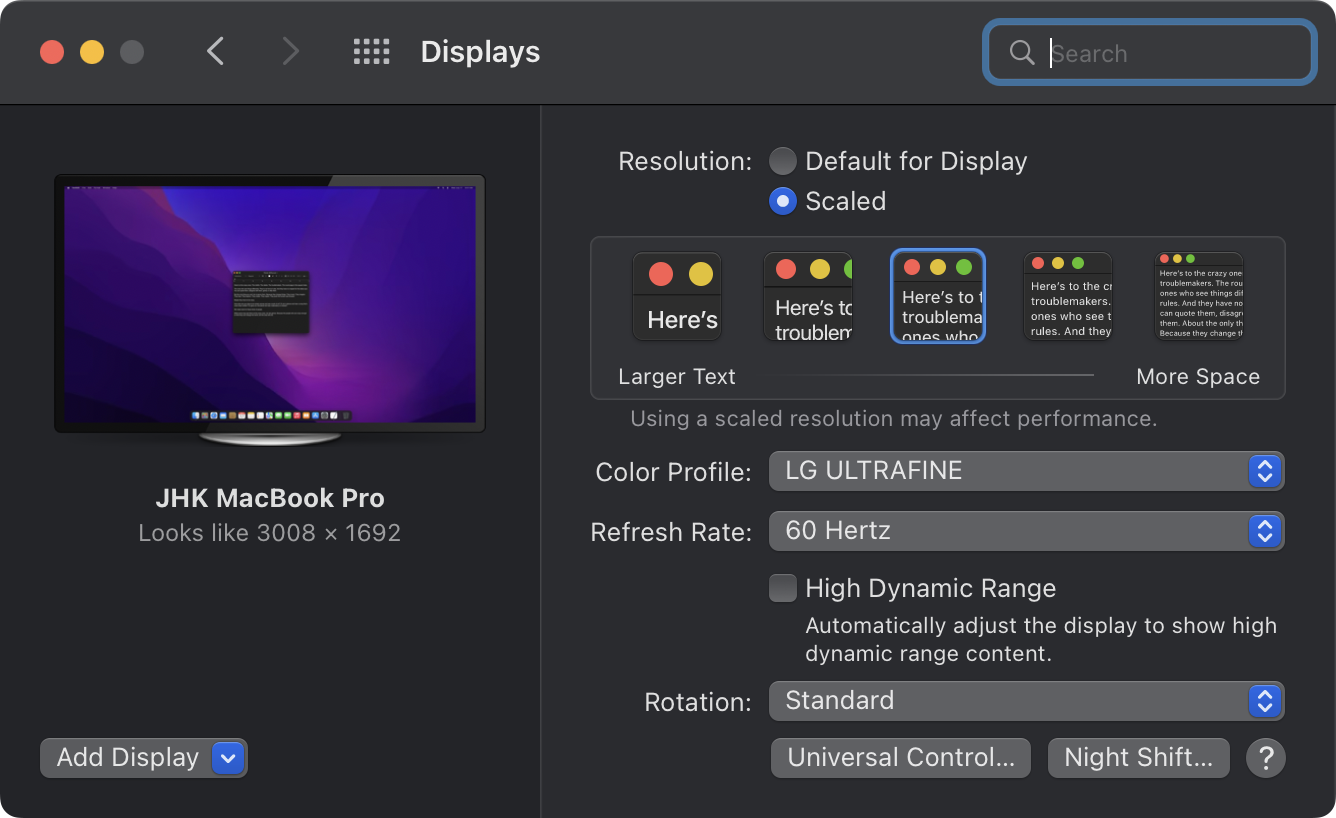Open the Color Profile dropdown

click(x=1026, y=471)
